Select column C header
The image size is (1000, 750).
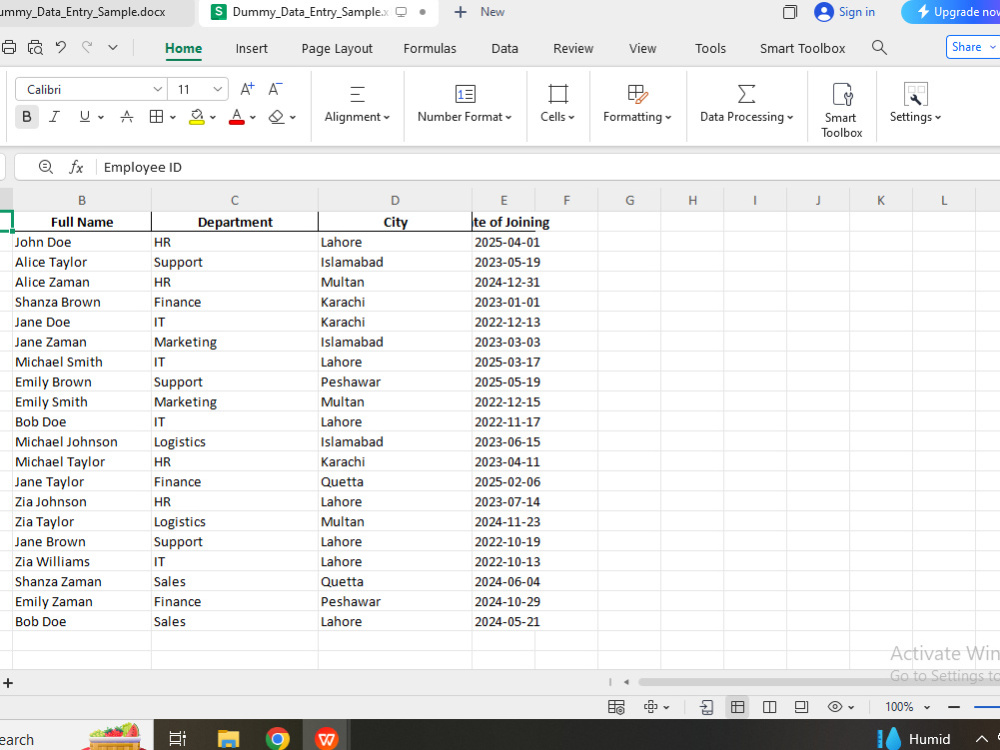pos(235,200)
